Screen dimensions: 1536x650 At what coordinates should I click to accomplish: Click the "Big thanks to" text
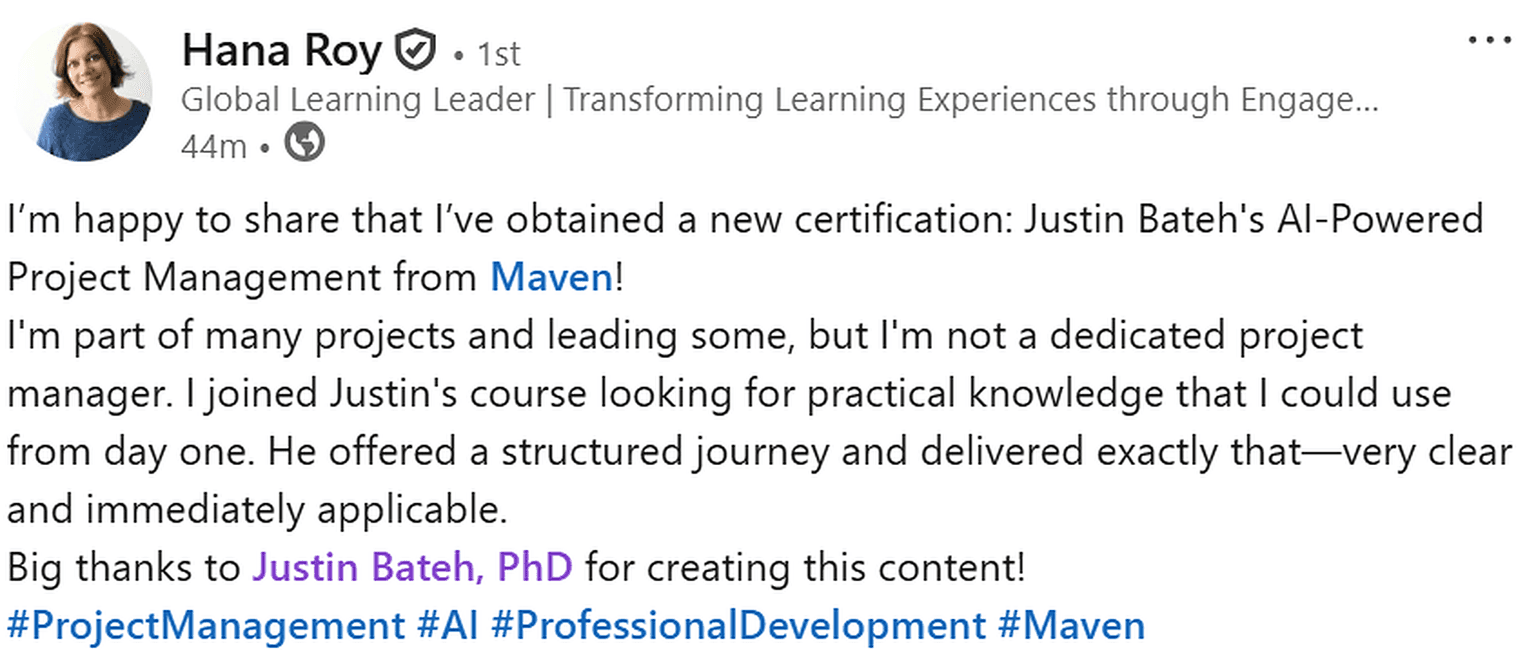tap(124, 568)
